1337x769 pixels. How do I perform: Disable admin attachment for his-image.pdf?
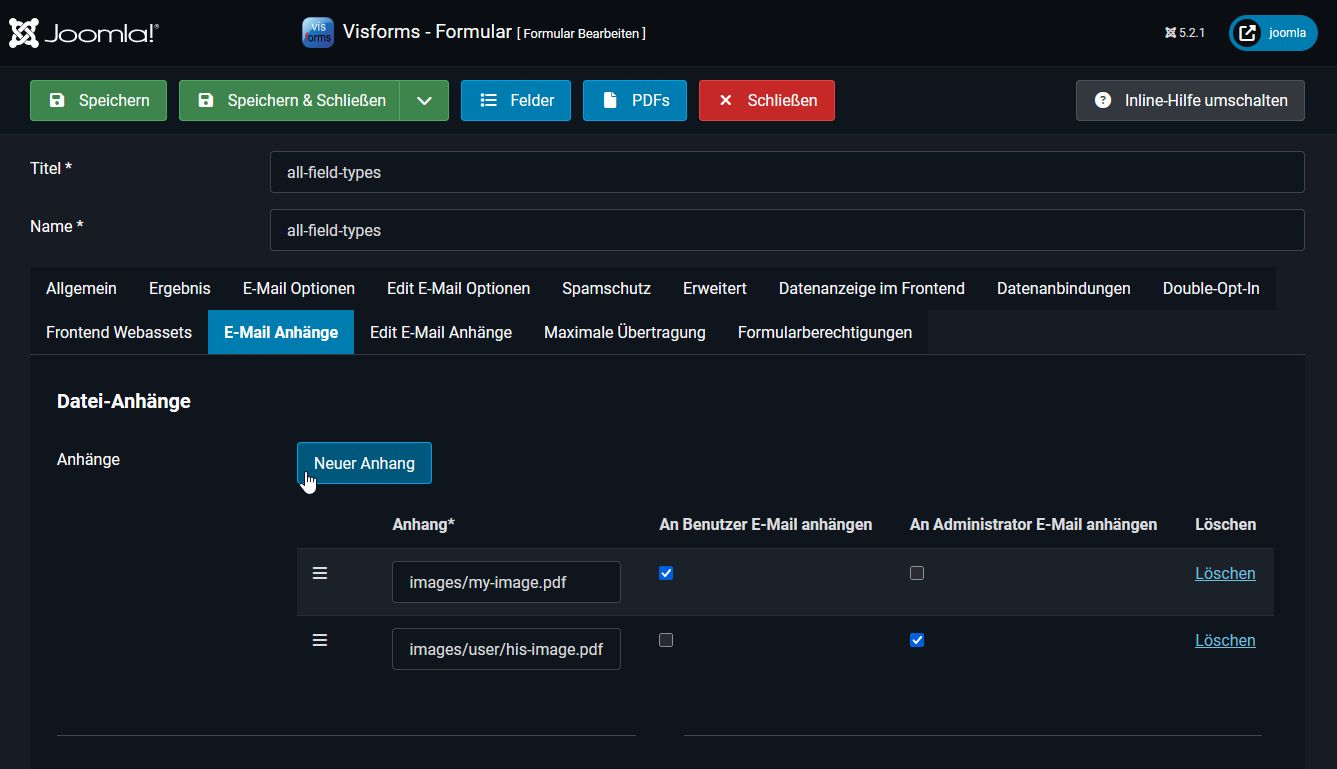(917, 640)
